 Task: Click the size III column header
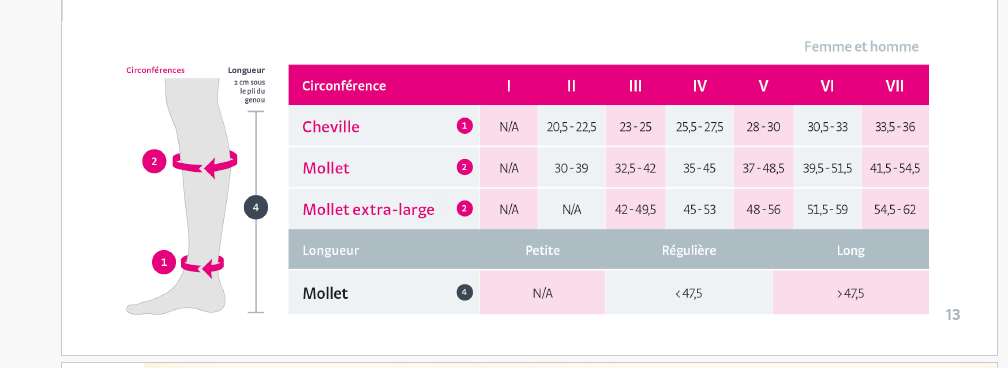(635, 86)
